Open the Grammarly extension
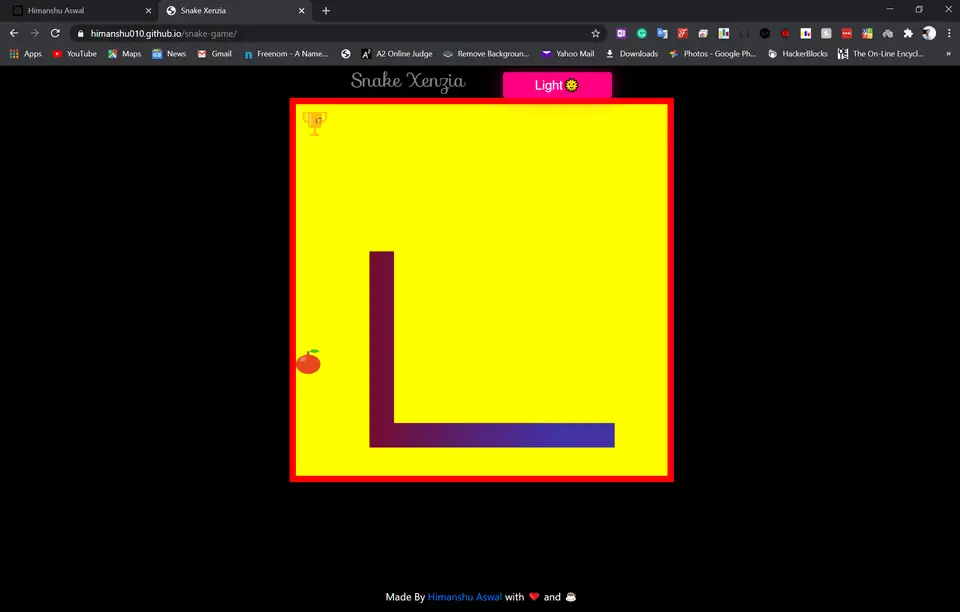The image size is (960, 612). click(642, 34)
